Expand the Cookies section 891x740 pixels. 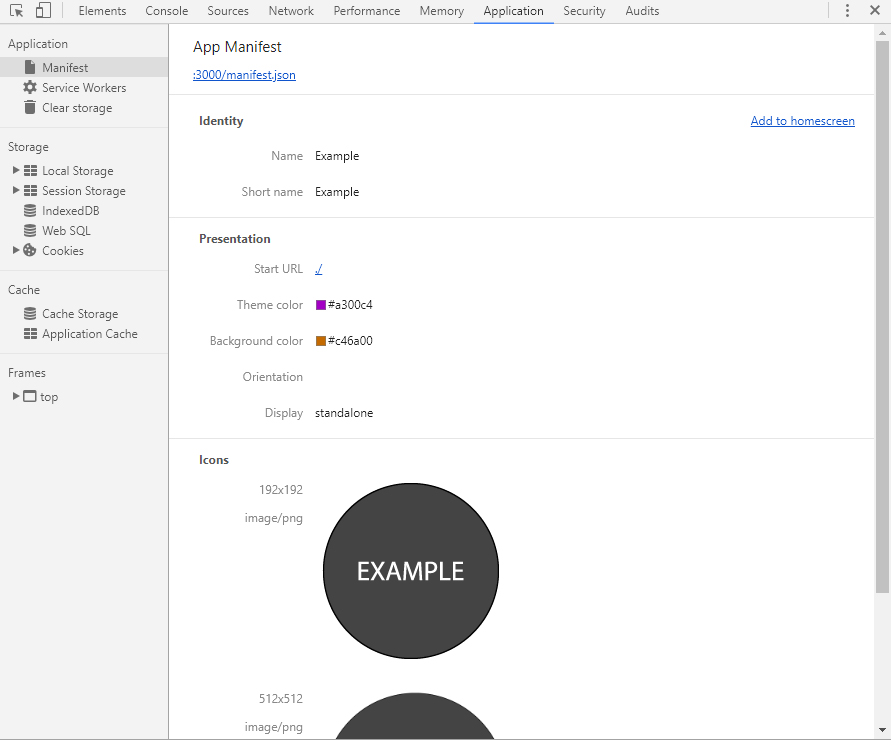pos(16,250)
